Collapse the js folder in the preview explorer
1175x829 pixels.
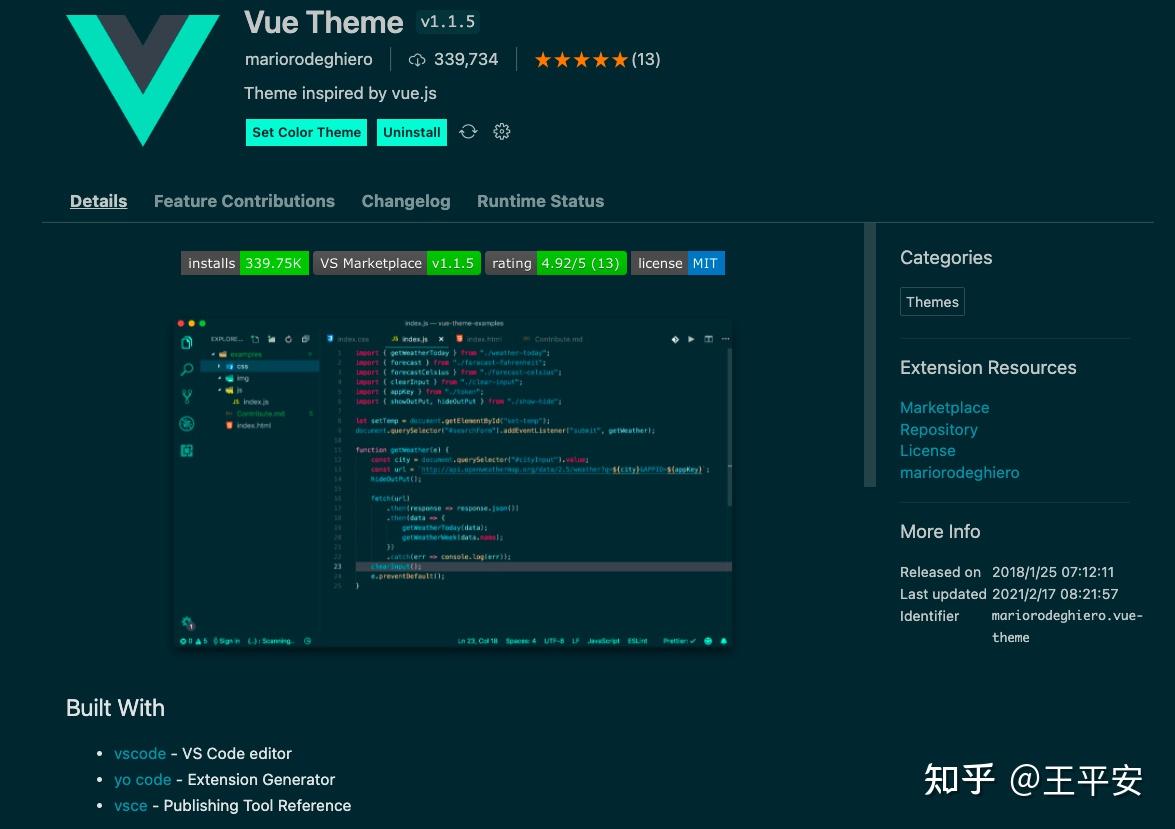[x=219, y=391]
